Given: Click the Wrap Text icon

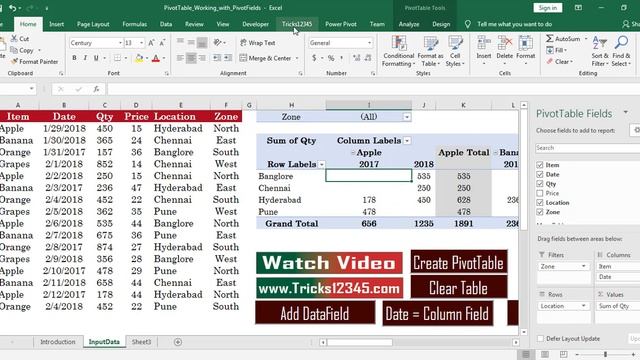Looking at the screenshot, I should [x=244, y=43].
